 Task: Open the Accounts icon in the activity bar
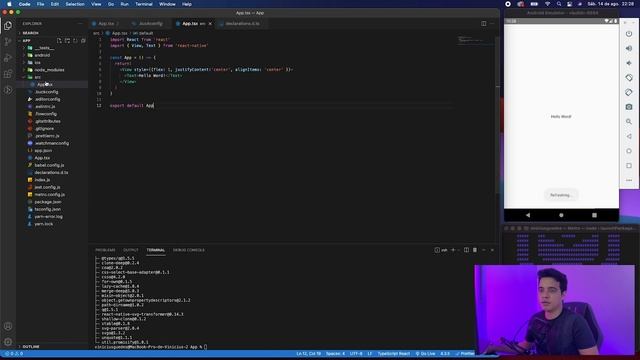[8, 326]
